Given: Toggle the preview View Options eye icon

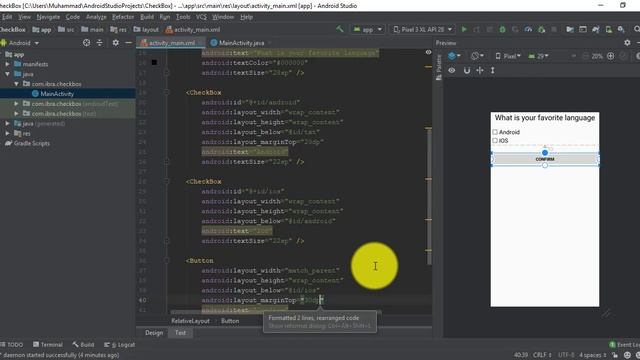Looking at the screenshot, I should (x=451, y=70).
